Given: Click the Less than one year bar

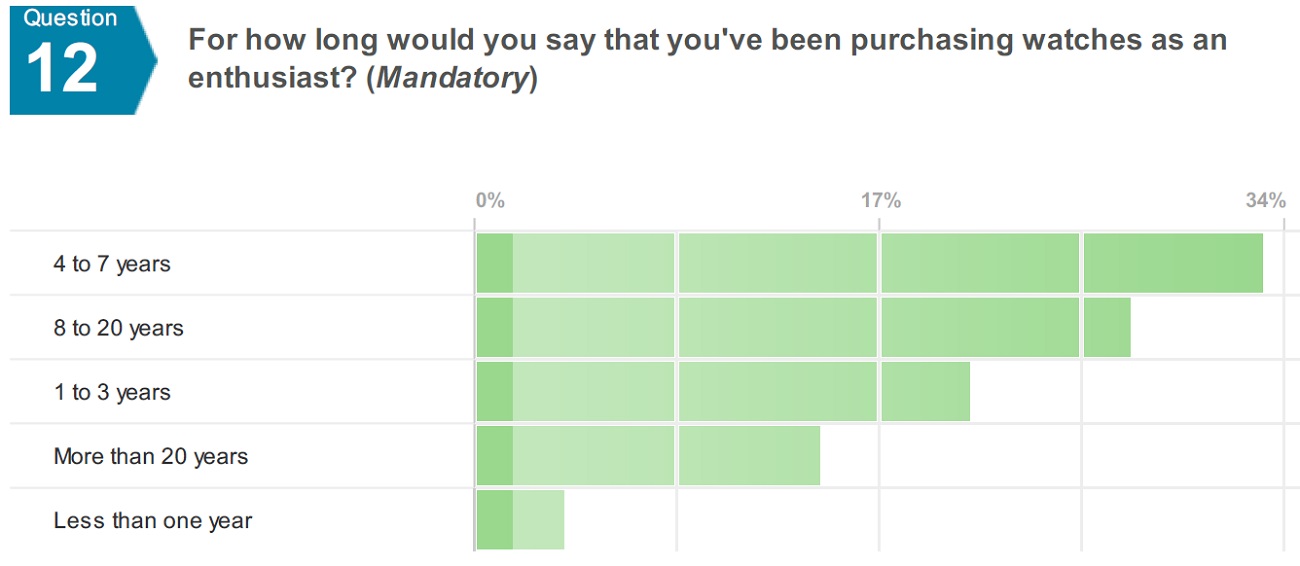Looking at the screenshot, I should [520, 520].
